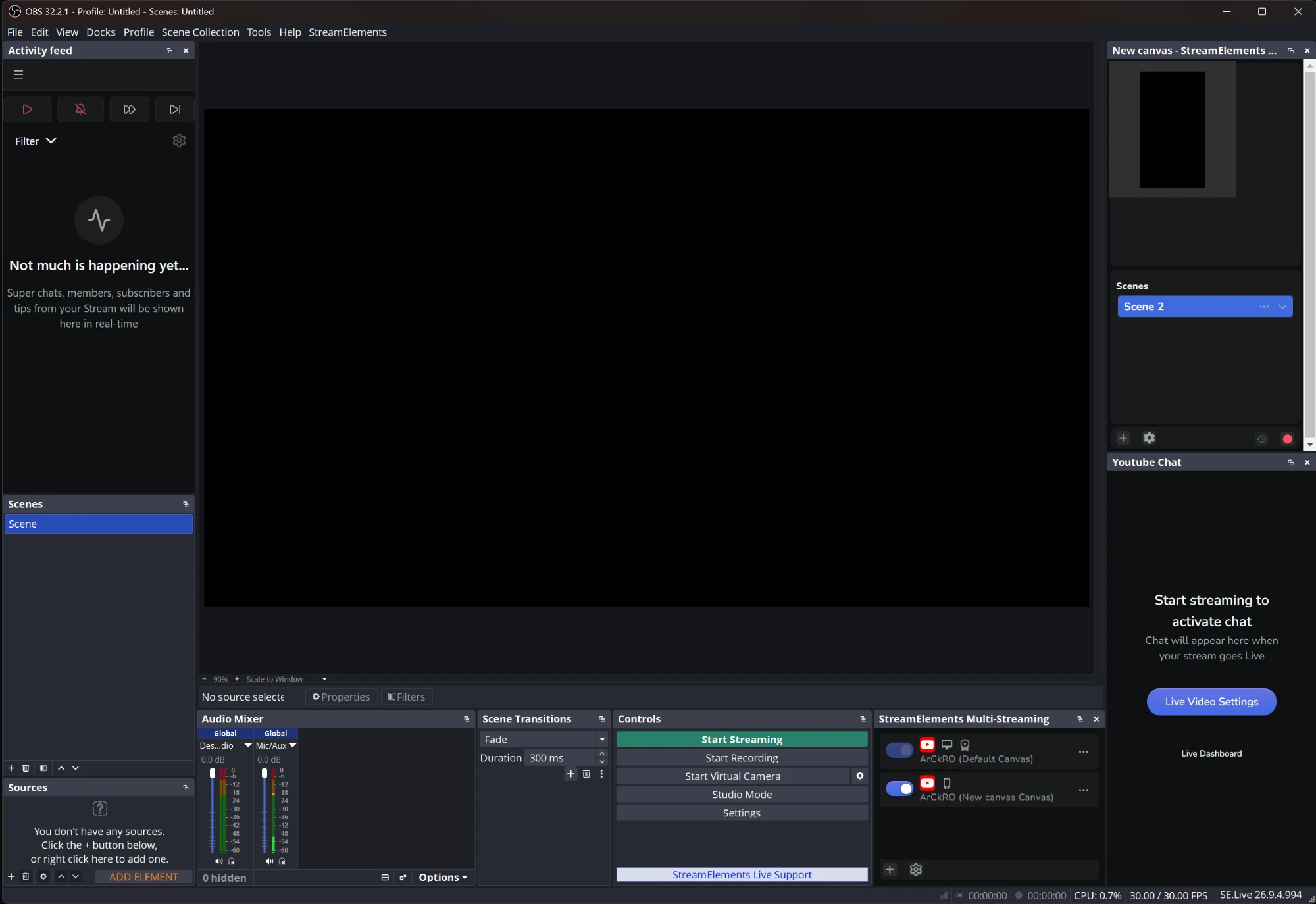Open multi-streaming settings gear icon
This screenshot has width=1316, height=904.
[x=915, y=870]
